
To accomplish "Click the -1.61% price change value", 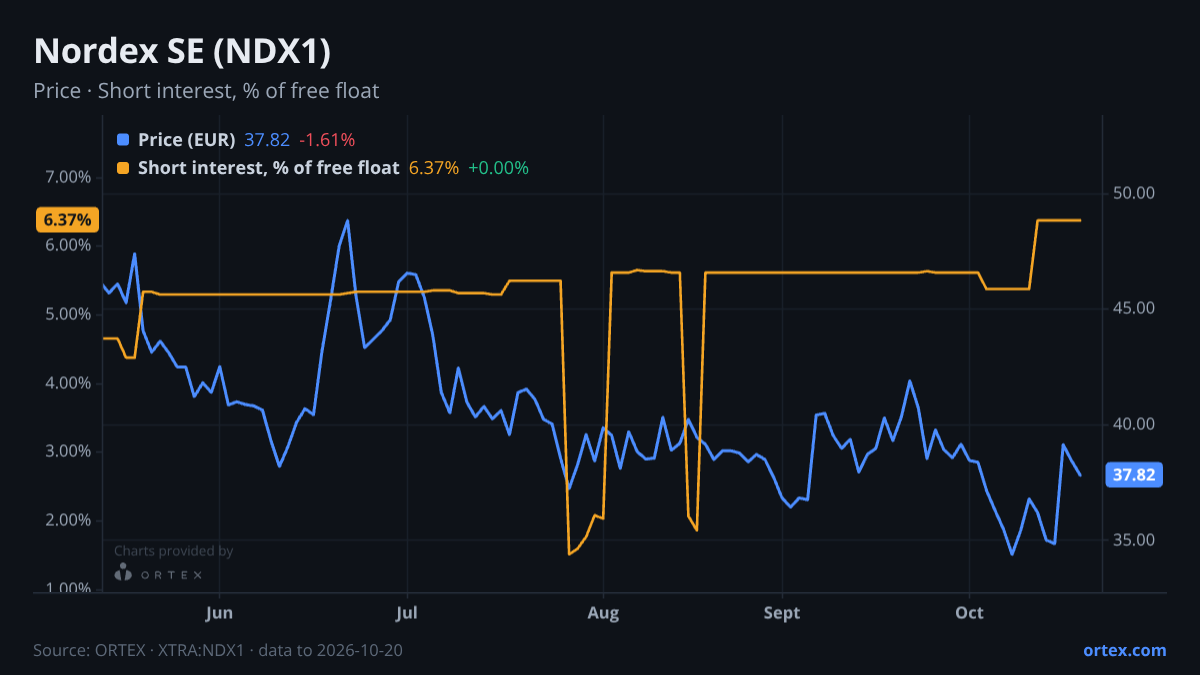I will (x=327, y=140).
